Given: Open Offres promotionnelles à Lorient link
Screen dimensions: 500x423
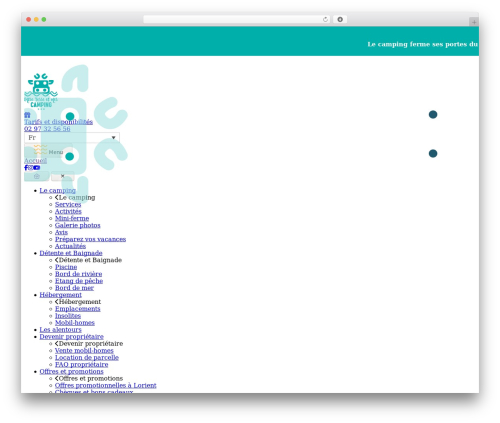Looking at the screenshot, I should pyautogui.click(x=106, y=385).
